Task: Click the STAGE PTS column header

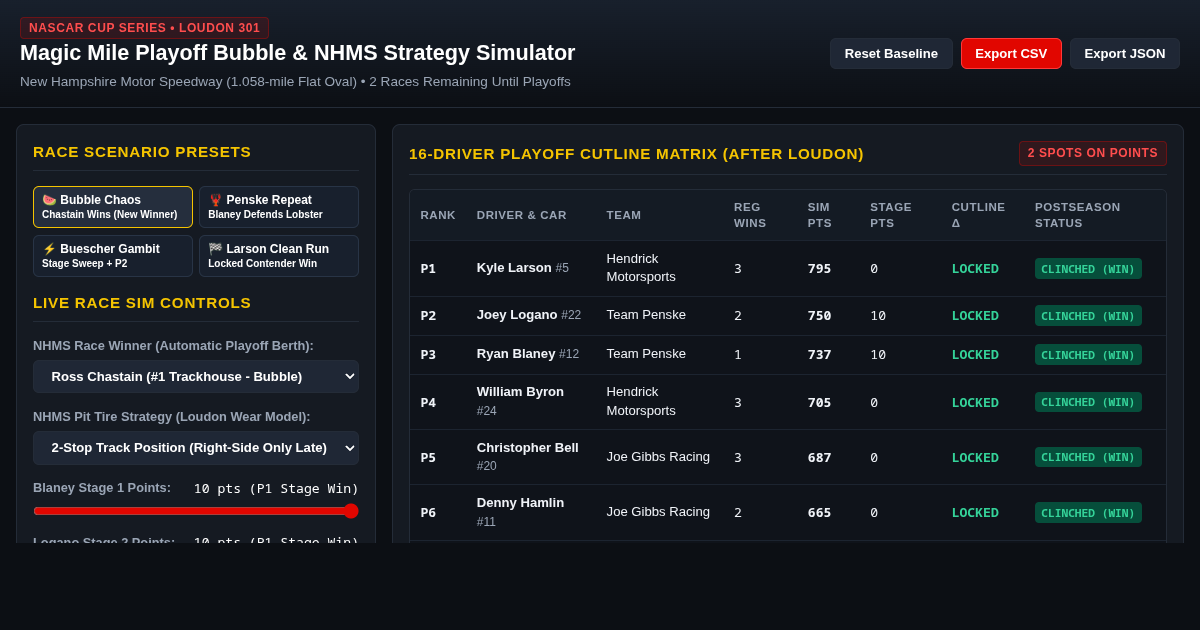Action: (891, 215)
